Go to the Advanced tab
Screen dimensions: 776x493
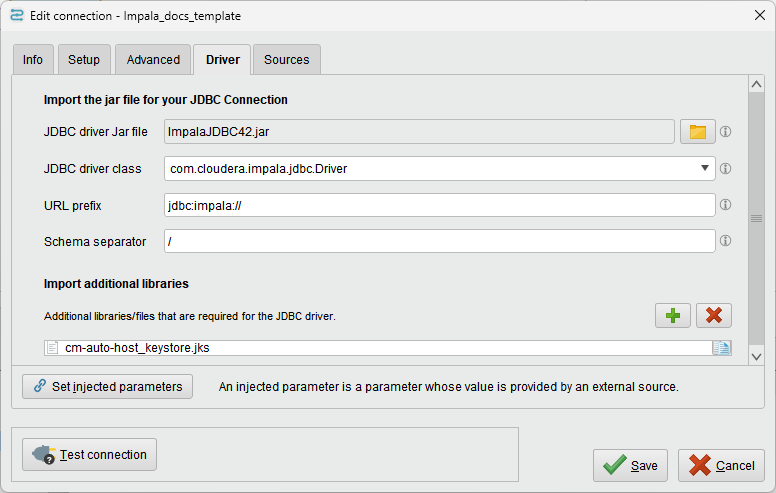[x=153, y=60]
